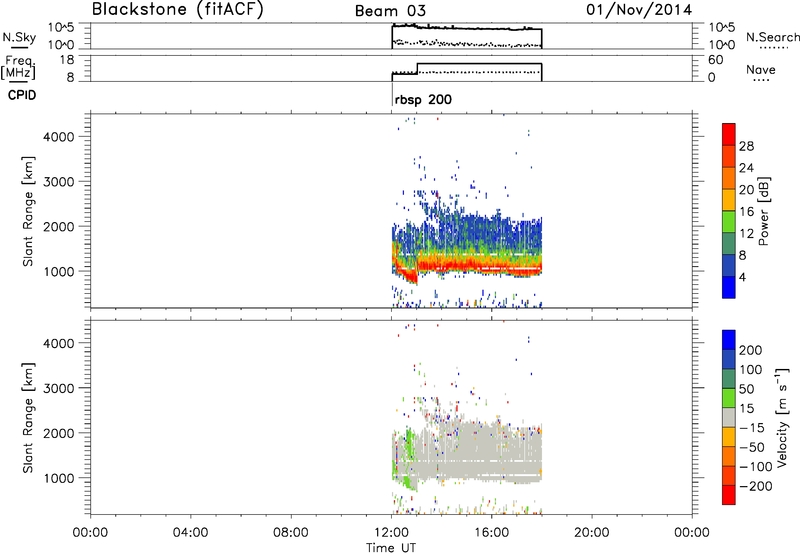Click the -15 tick on velocity colorbar
This screenshot has width=800, height=554.
(752, 428)
